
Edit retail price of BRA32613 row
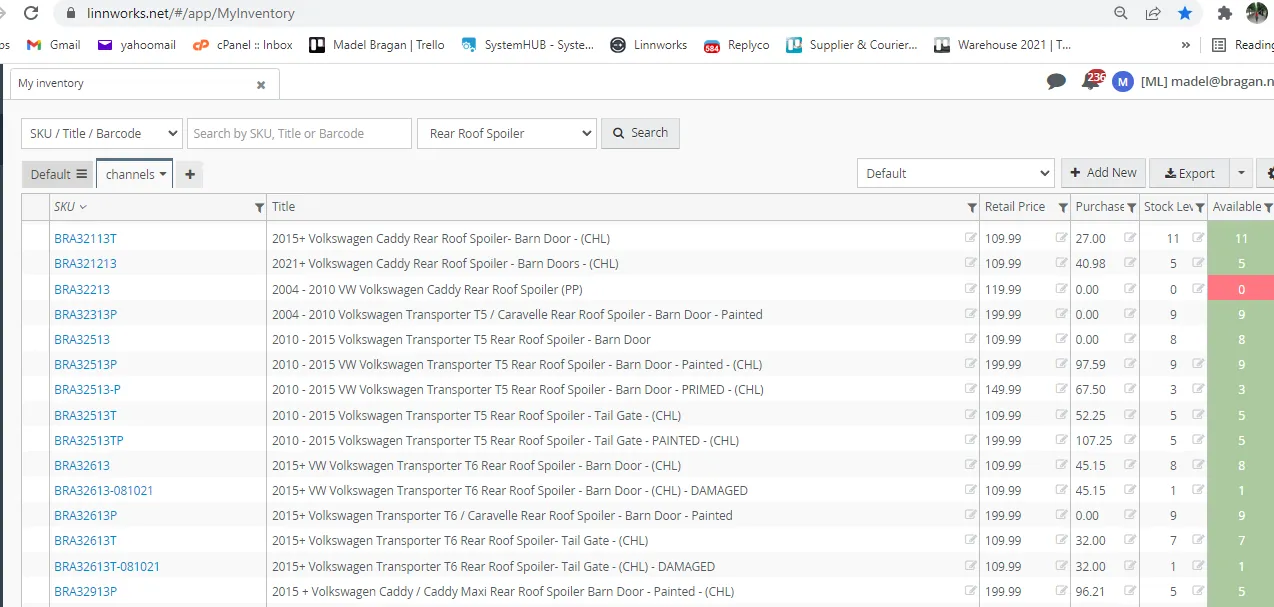pos(1061,464)
